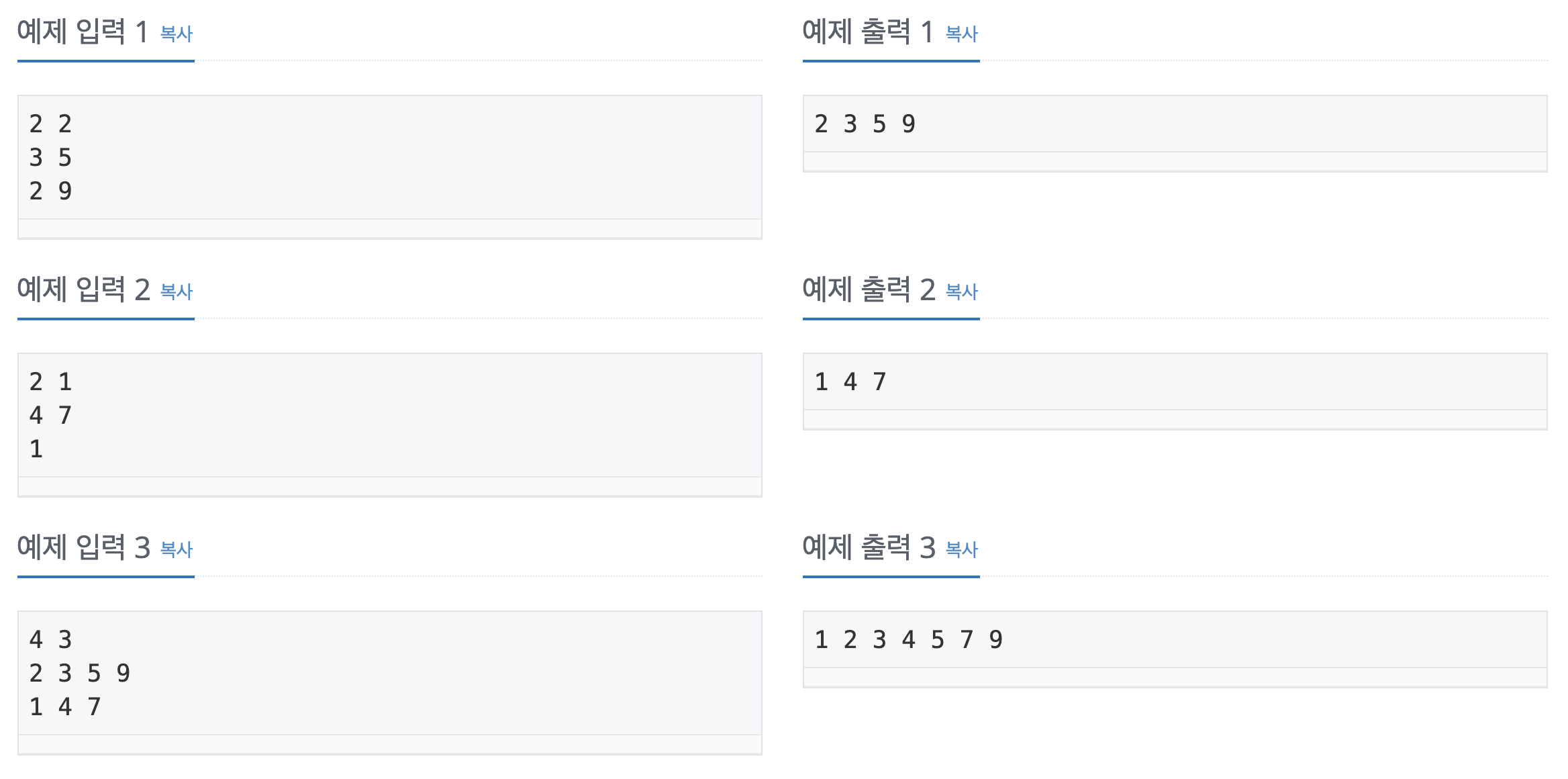Image resolution: width=1568 pixels, height=779 pixels.
Task: Click the 예제 입력 1 heading
Action: 83,32
